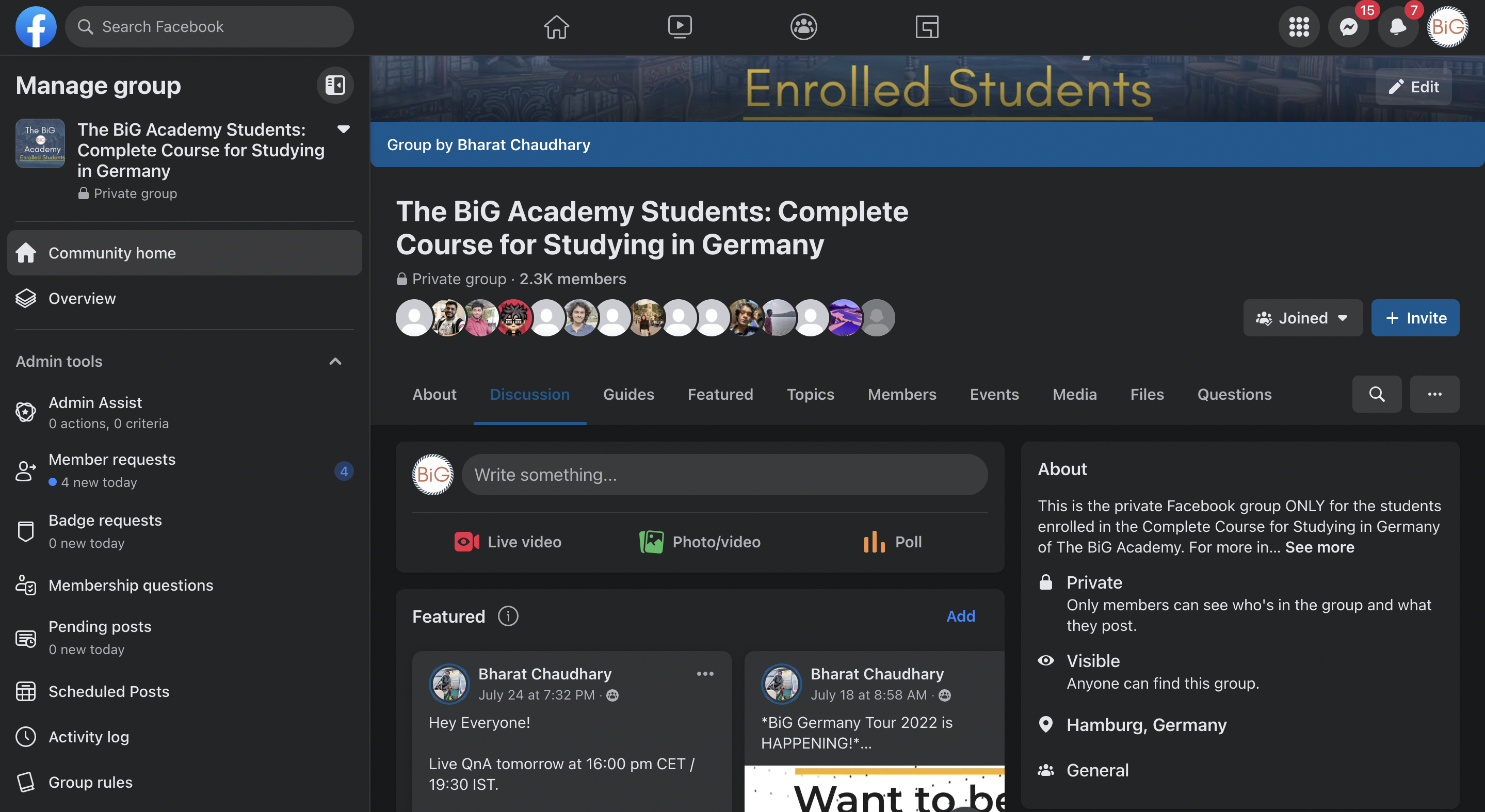1485x812 pixels.
Task: Switch to the Members tab
Action: 901,394
